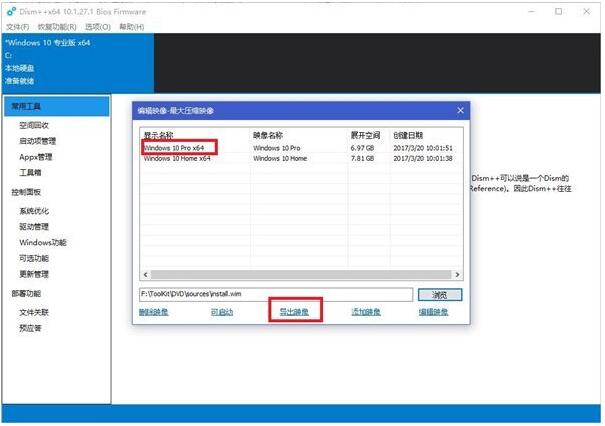Viewport: 605px width, 426px height.
Task: Open 文件关联 in the sidebar
Action: coord(34,313)
